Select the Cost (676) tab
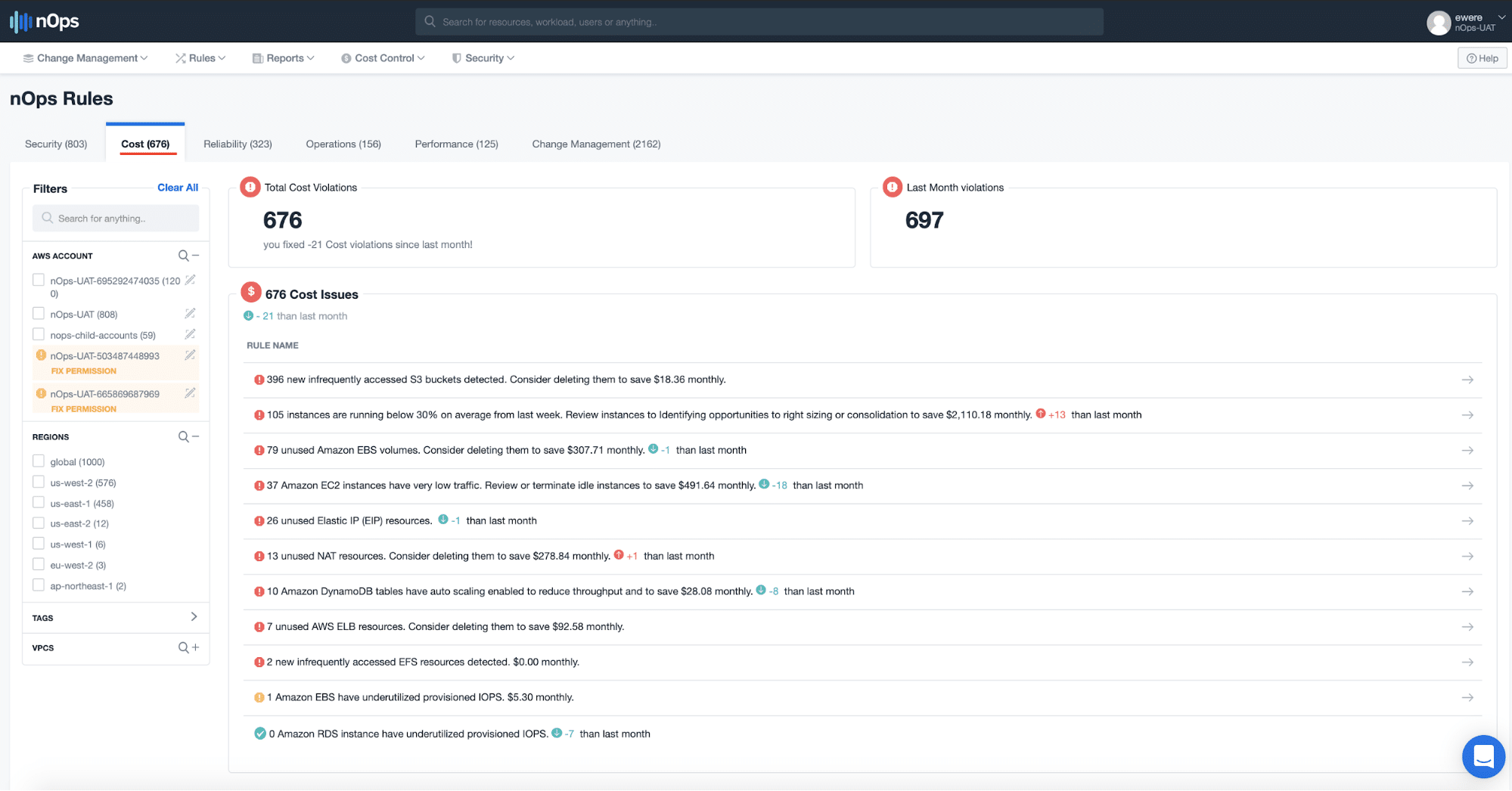This screenshot has width=1512, height=791. click(145, 144)
